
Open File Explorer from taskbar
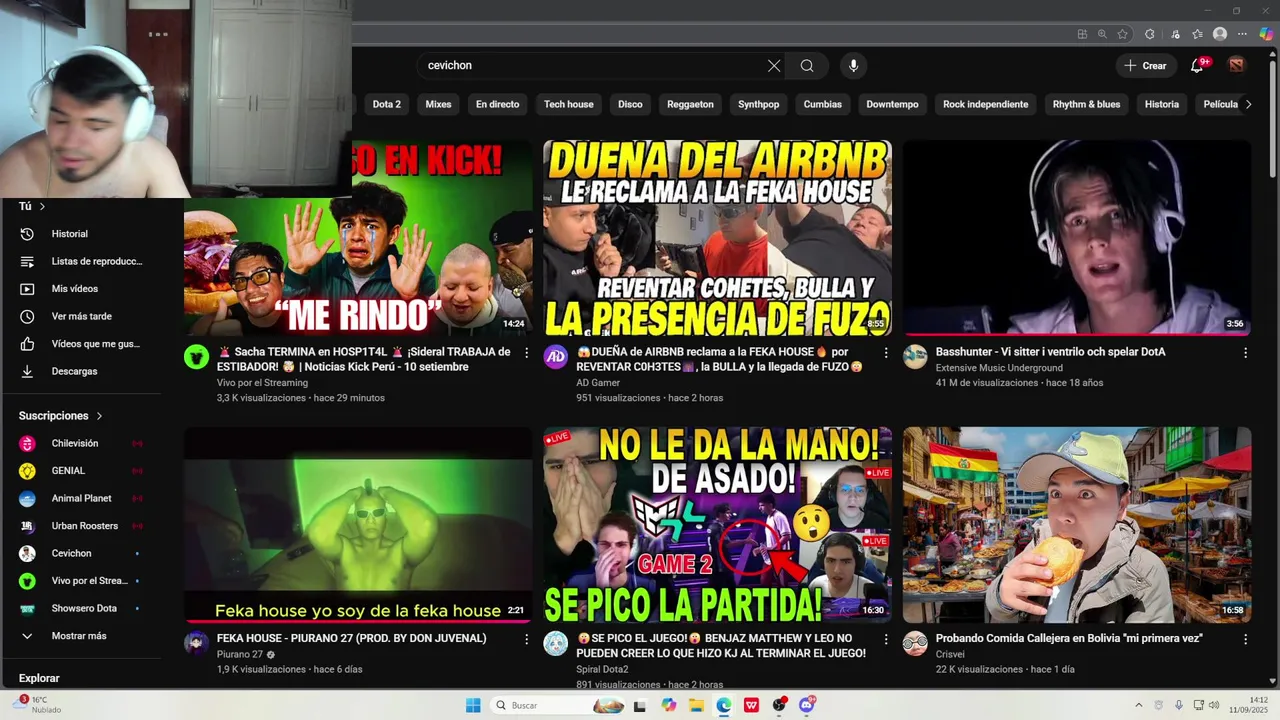[x=696, y=705]
